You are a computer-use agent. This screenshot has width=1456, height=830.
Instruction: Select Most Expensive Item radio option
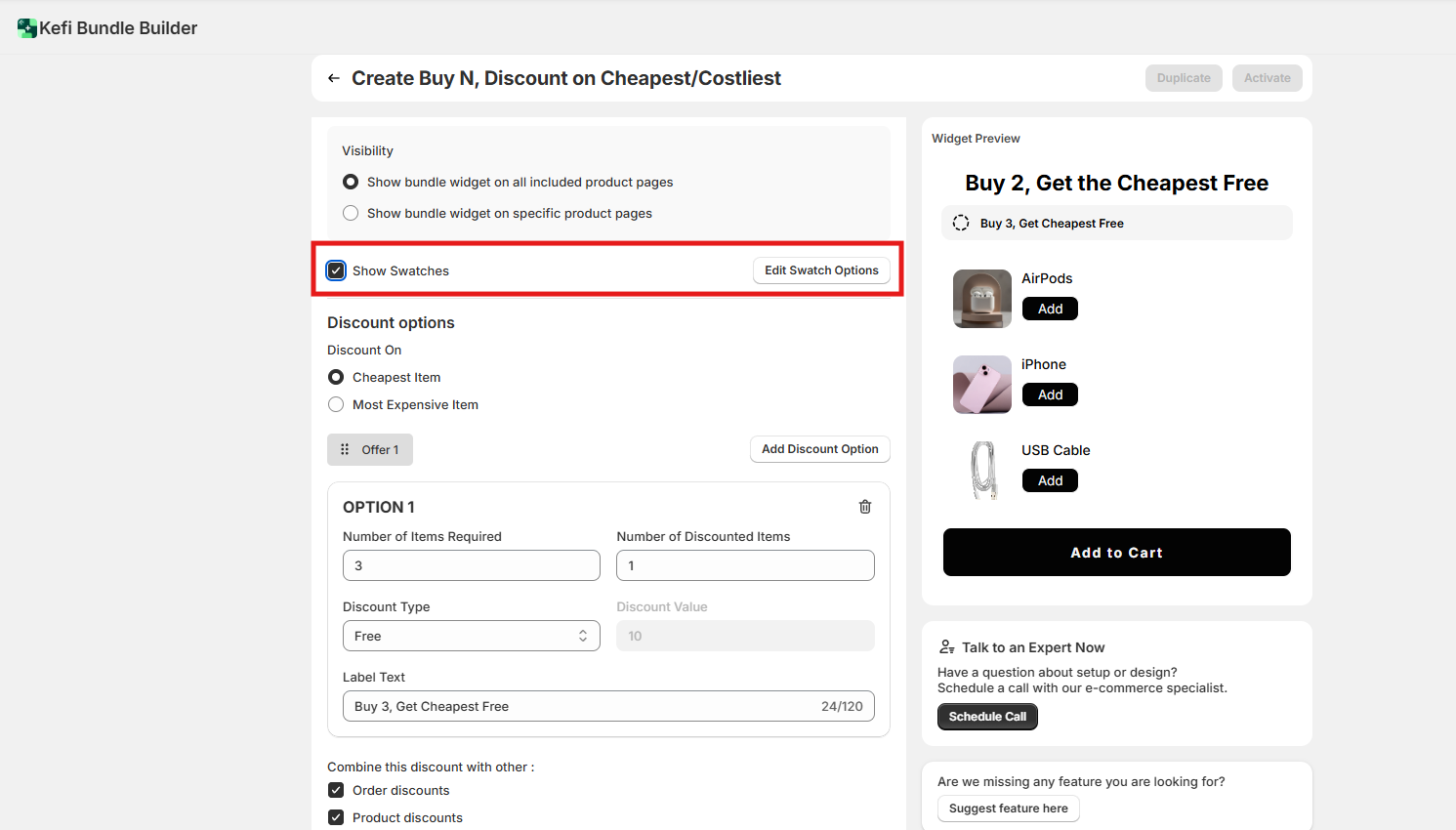pyautogui.click(x=336, y=404)
